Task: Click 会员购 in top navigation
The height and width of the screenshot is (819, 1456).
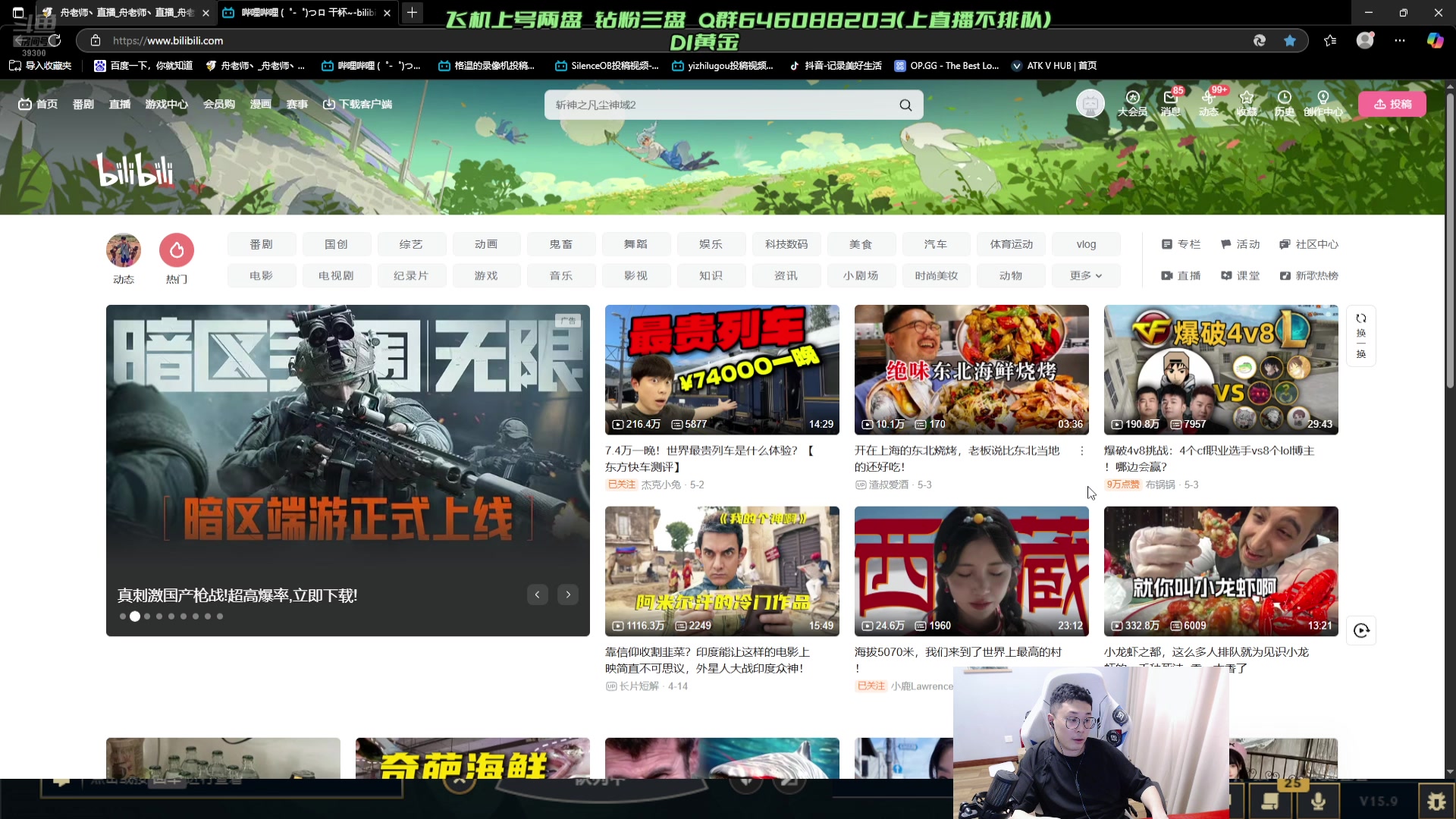Action: click(218, 104)
